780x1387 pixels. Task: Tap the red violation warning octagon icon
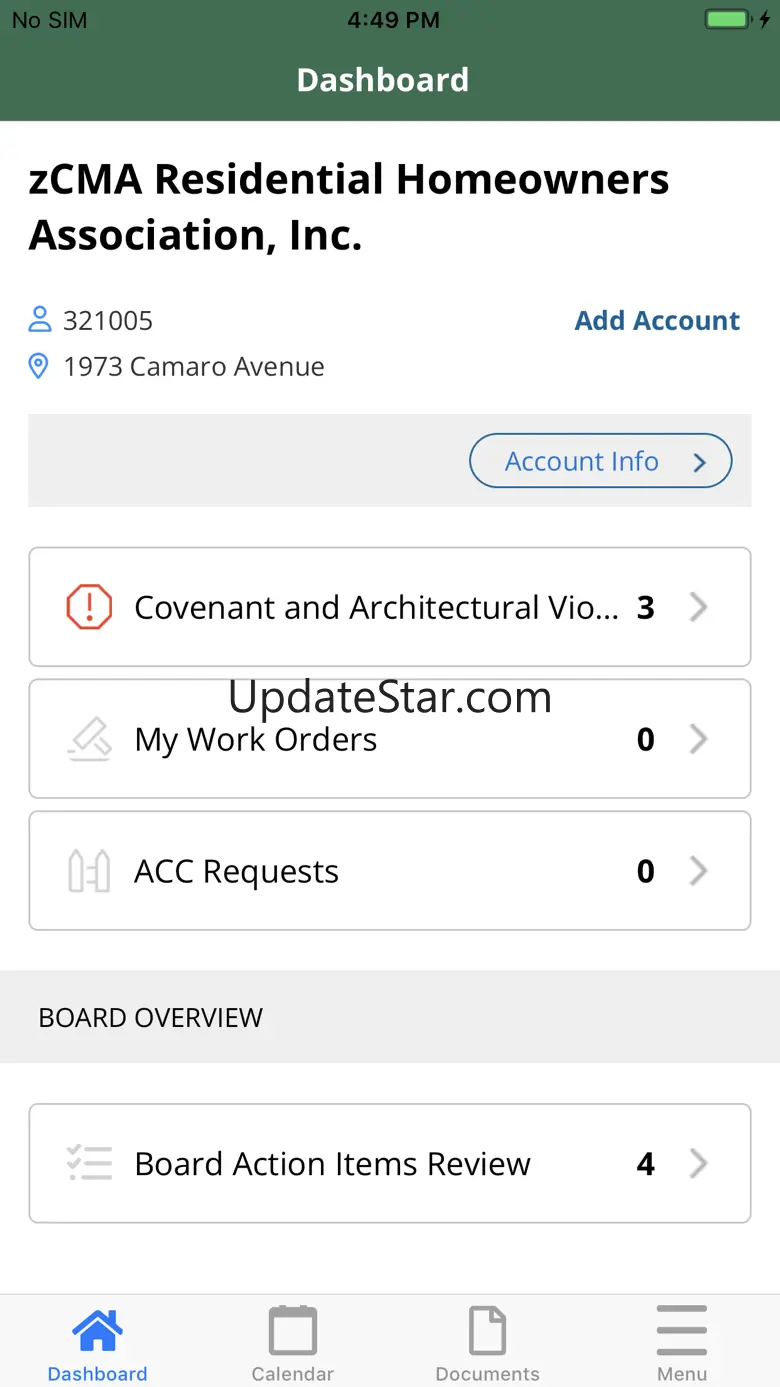pyautogui.click(x=89, y=607)
